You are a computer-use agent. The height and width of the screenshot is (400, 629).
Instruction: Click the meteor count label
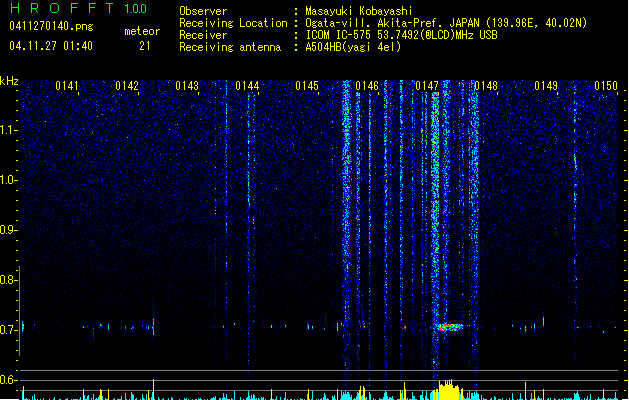point(142,31)
